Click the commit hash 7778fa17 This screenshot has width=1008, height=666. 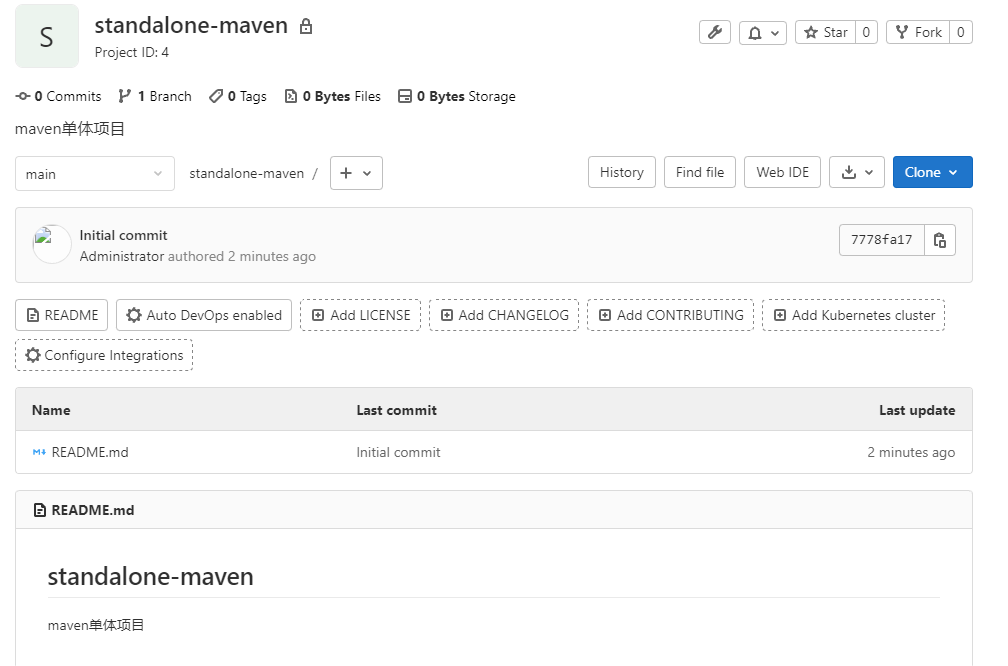[x=881, y=240]
